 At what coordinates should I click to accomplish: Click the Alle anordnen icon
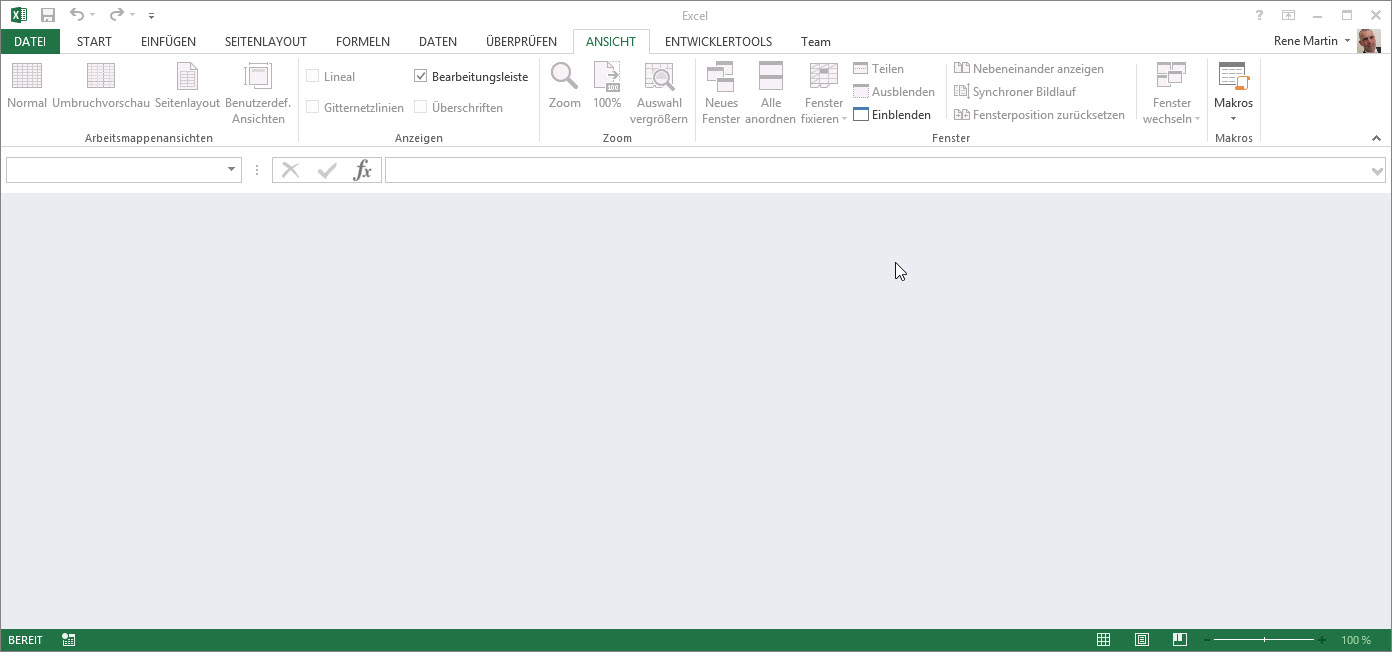770,77
